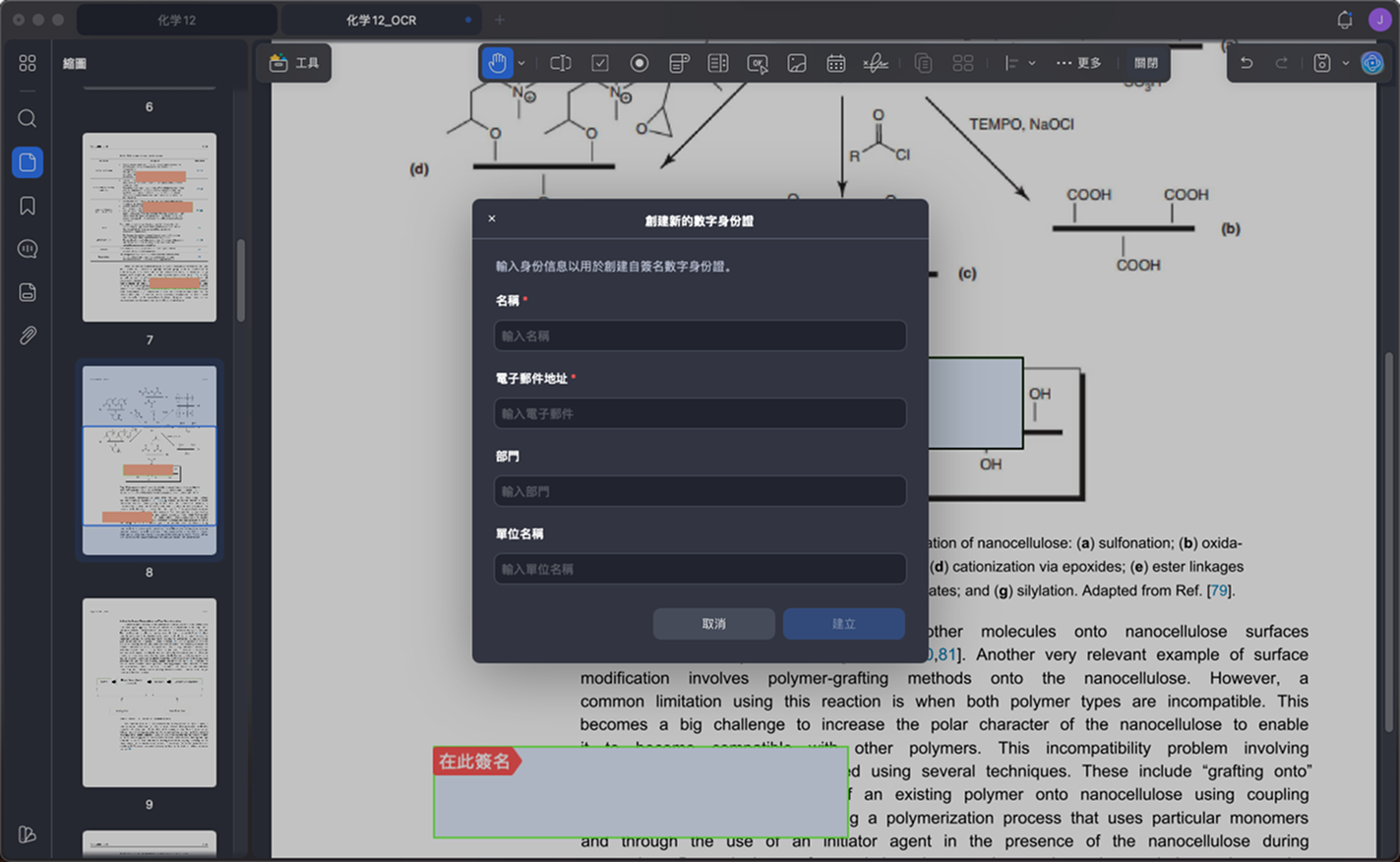Open the 更多 menu in toolbar
Screen dimensions: 1400x862
coord(1078,63)
